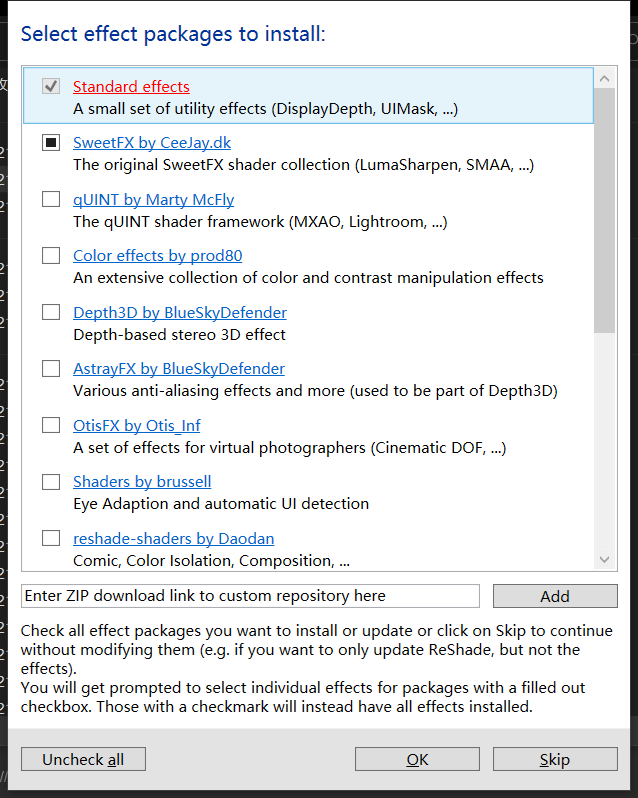The width and height of the screenshot is (638, 798).
Task: Open the qUINT by Marty McFly link
Action: [153, 200]
